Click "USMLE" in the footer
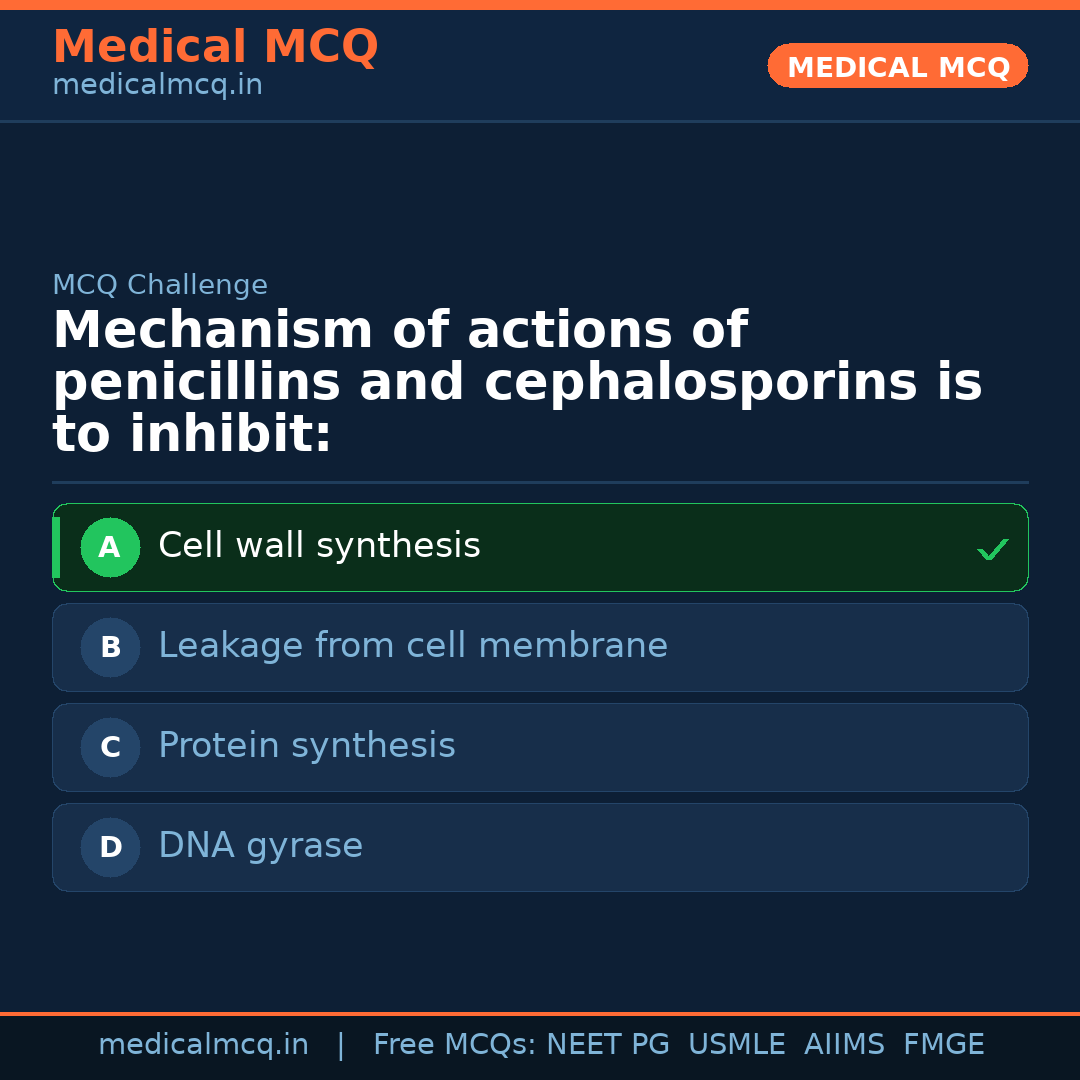The width and height of the screenshot is (1080, 1080). [736, 1045]
